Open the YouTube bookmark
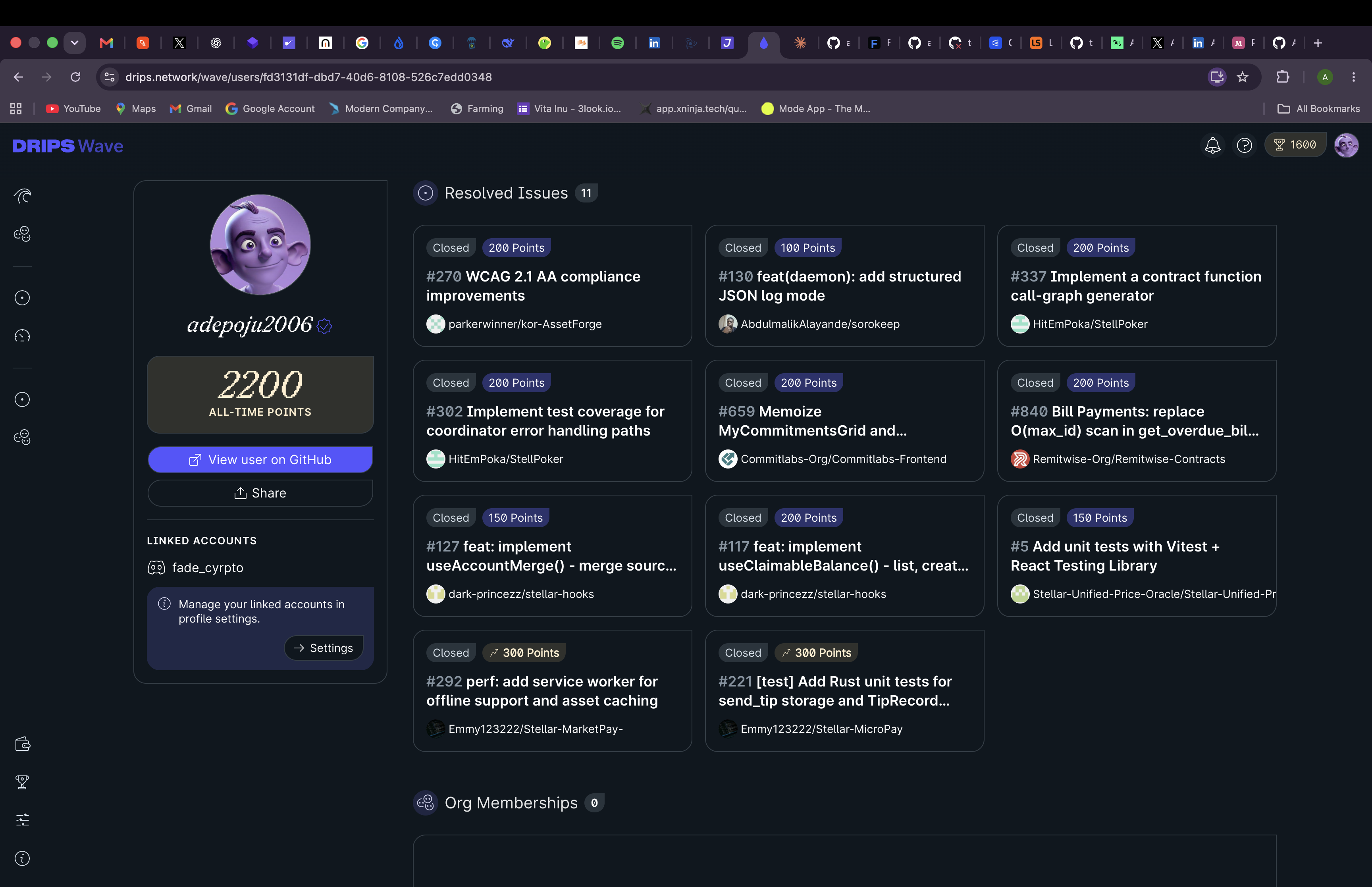The image size is (1372, 887). 74,108
